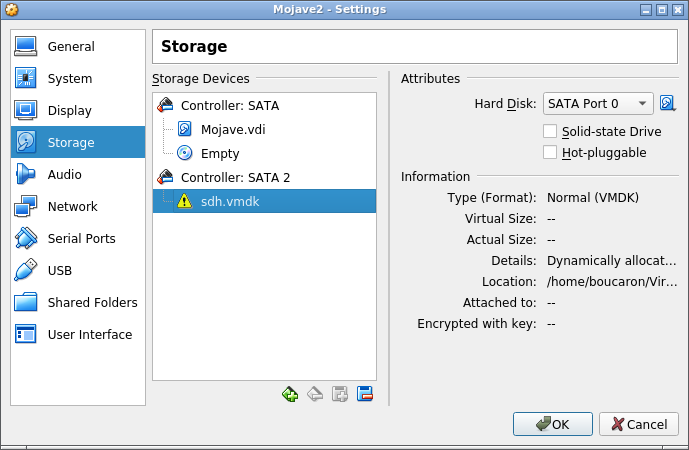
Task: Click the remove controller icon
Action: pos(315,394)
